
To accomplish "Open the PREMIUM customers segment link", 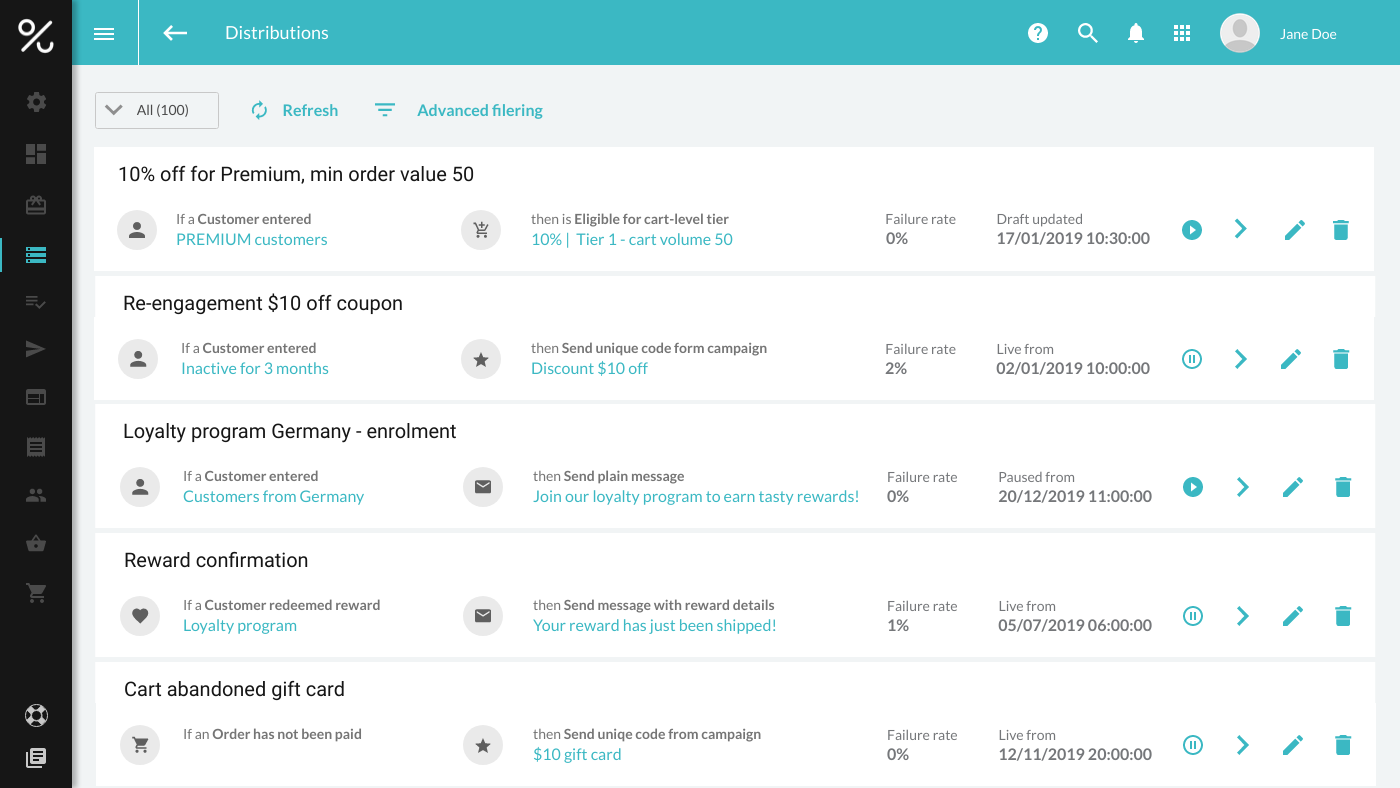I will click(x=251, y=240).
